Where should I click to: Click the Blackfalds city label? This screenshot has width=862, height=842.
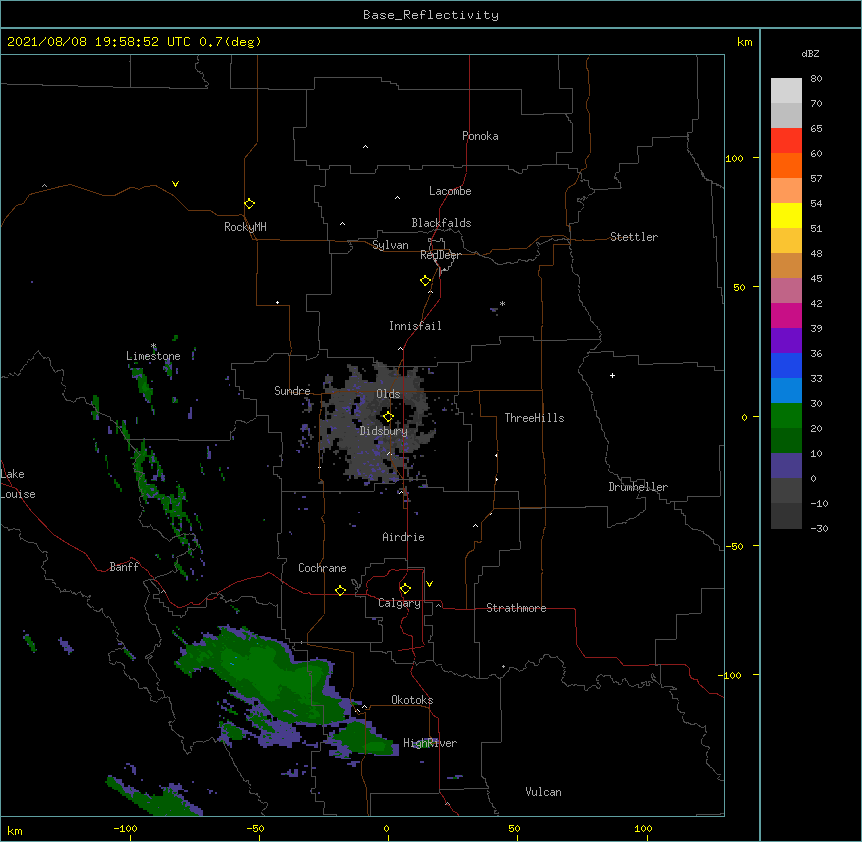[x=441, y=223]
